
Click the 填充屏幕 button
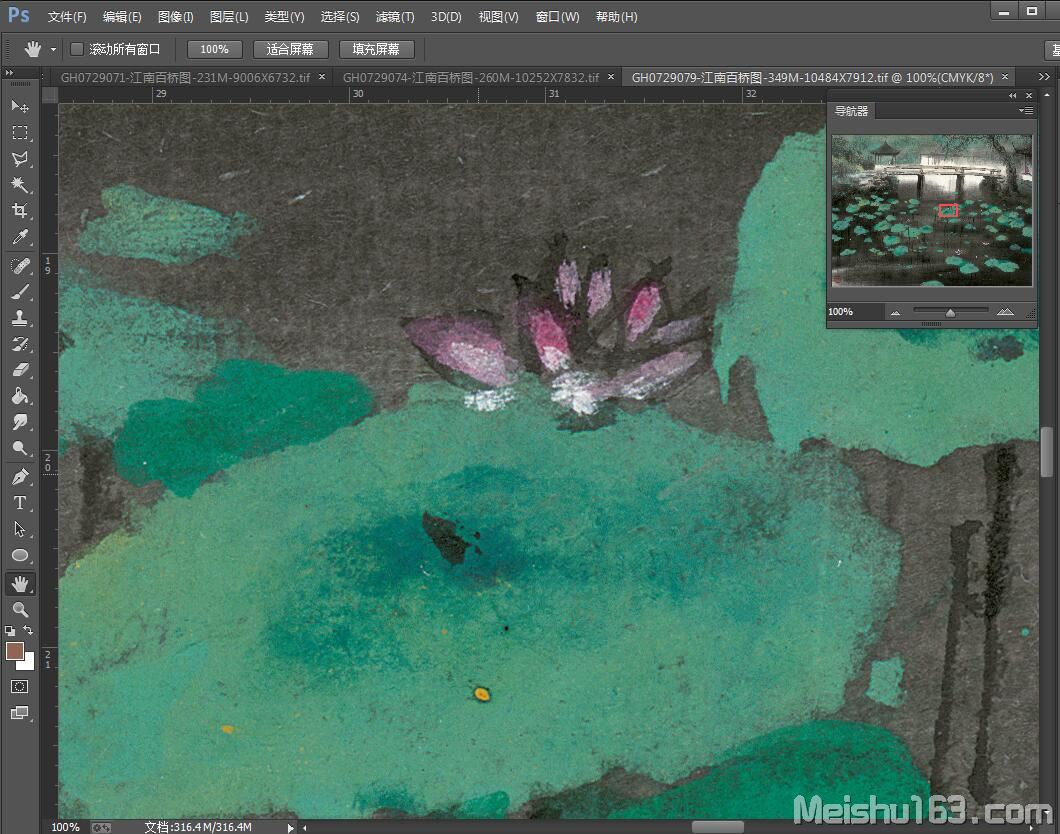point(376,49)
